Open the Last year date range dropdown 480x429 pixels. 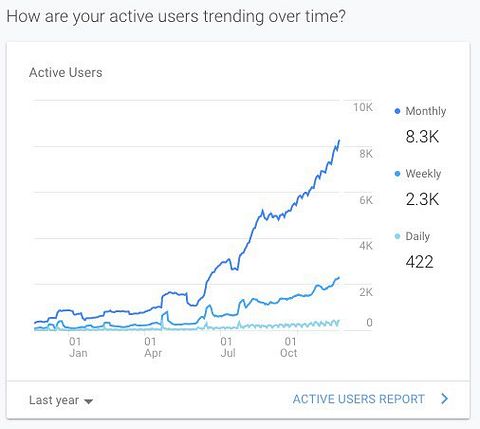coord(61,400)
